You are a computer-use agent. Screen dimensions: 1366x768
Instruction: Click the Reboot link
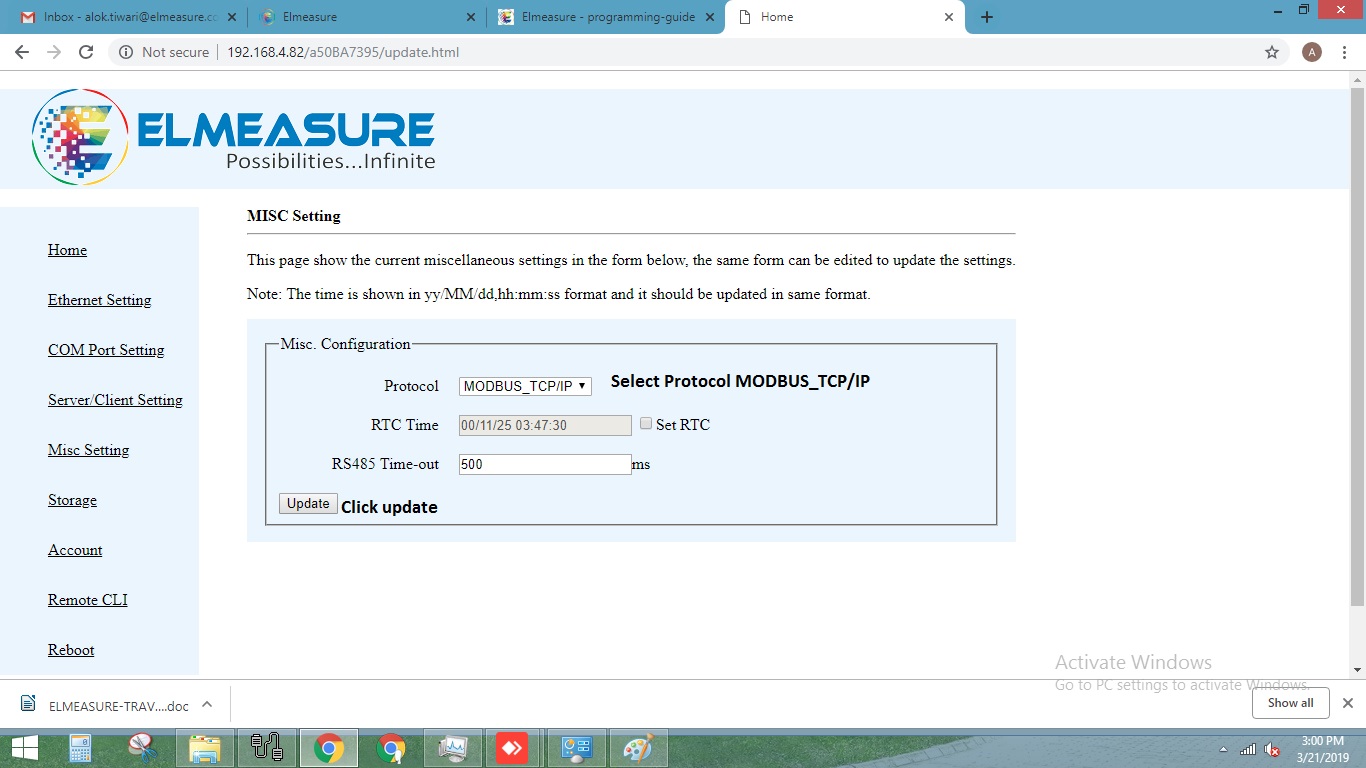pyautogui.click(x=71, y=650)
